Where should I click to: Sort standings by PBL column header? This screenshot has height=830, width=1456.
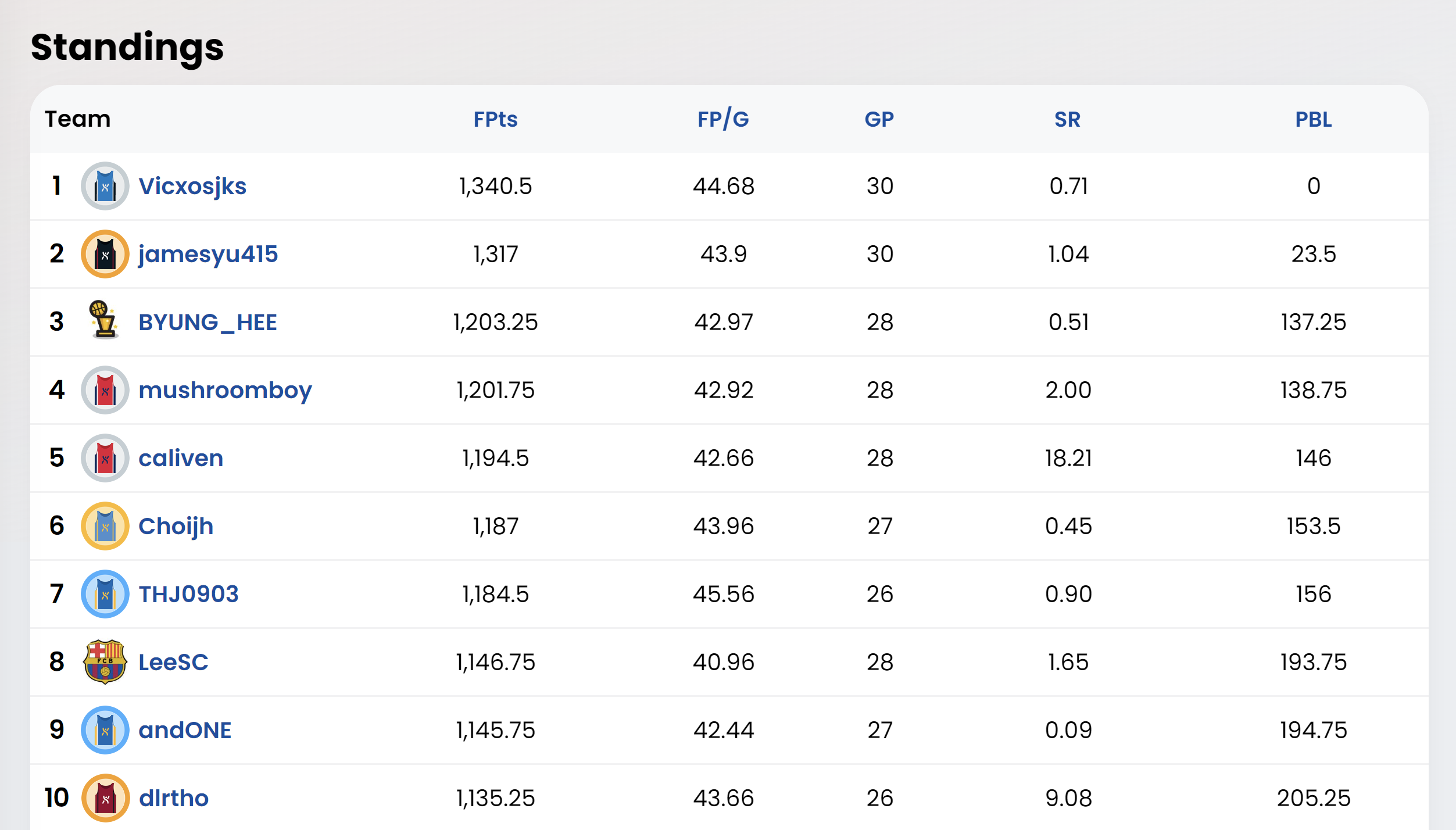point(1313,119)
